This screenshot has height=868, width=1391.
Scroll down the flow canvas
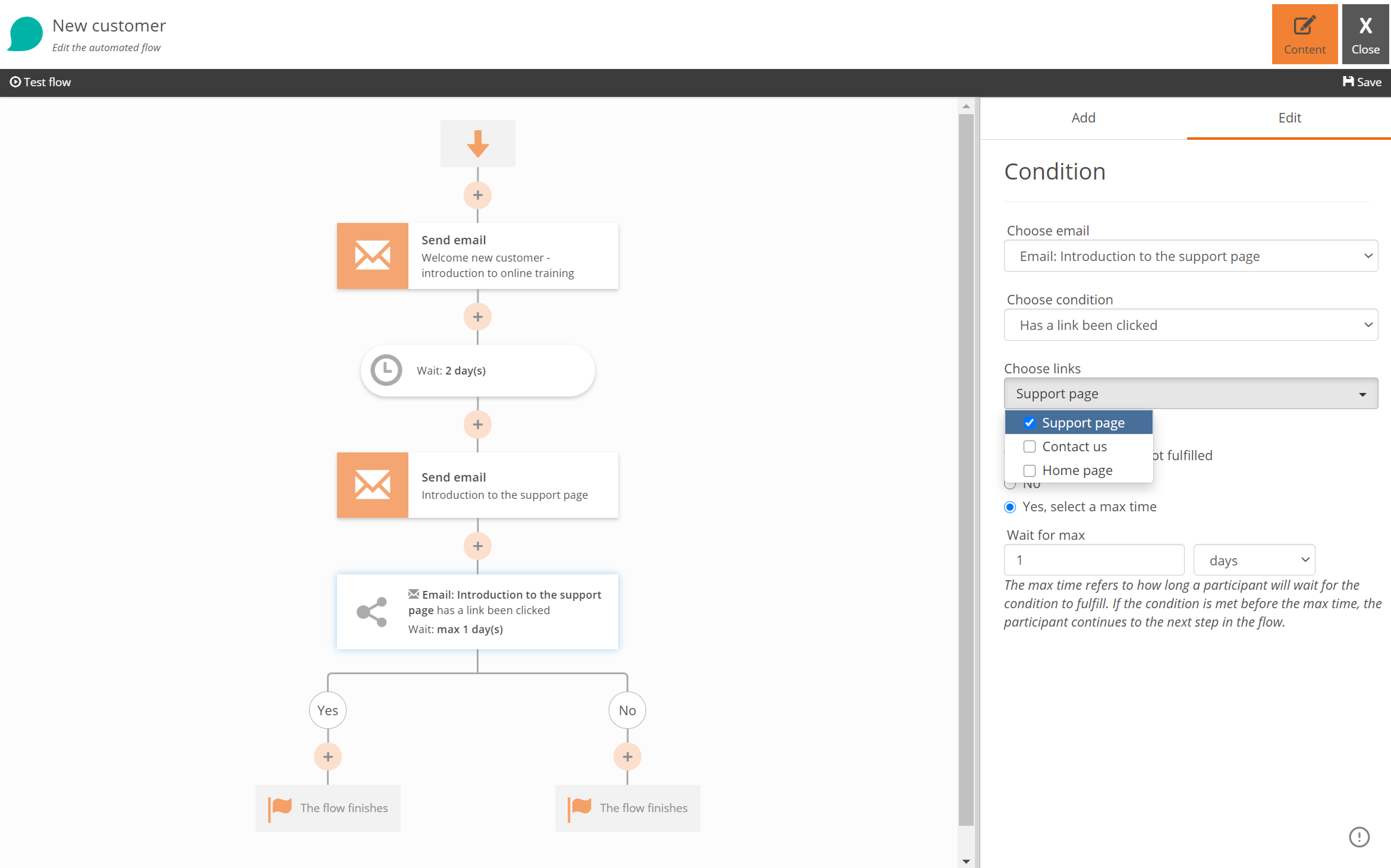point(966,860)
